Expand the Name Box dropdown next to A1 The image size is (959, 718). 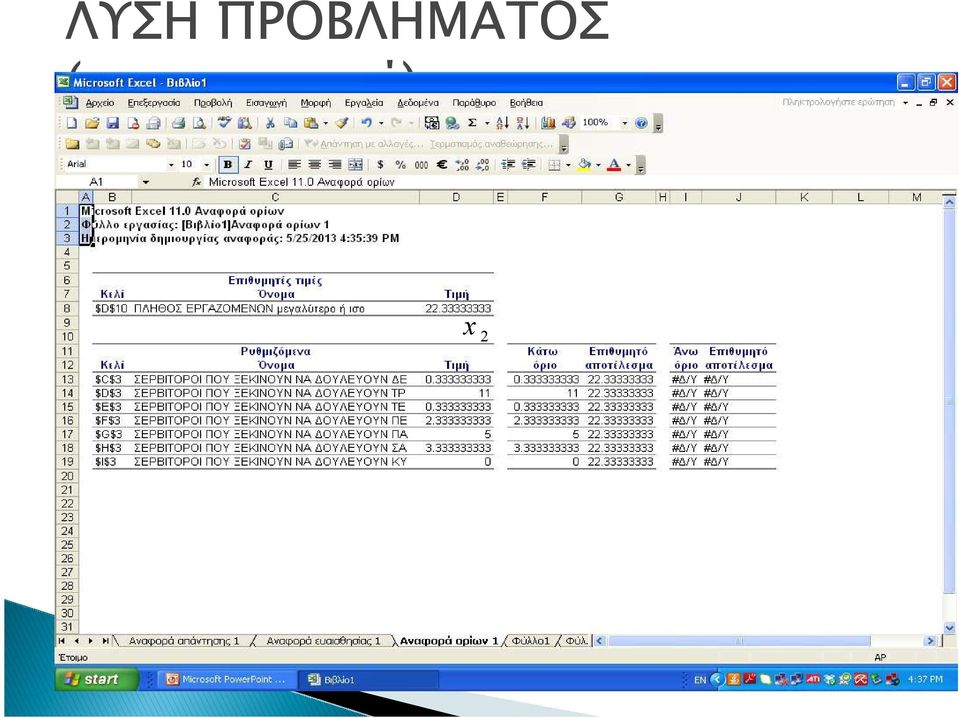146,182
